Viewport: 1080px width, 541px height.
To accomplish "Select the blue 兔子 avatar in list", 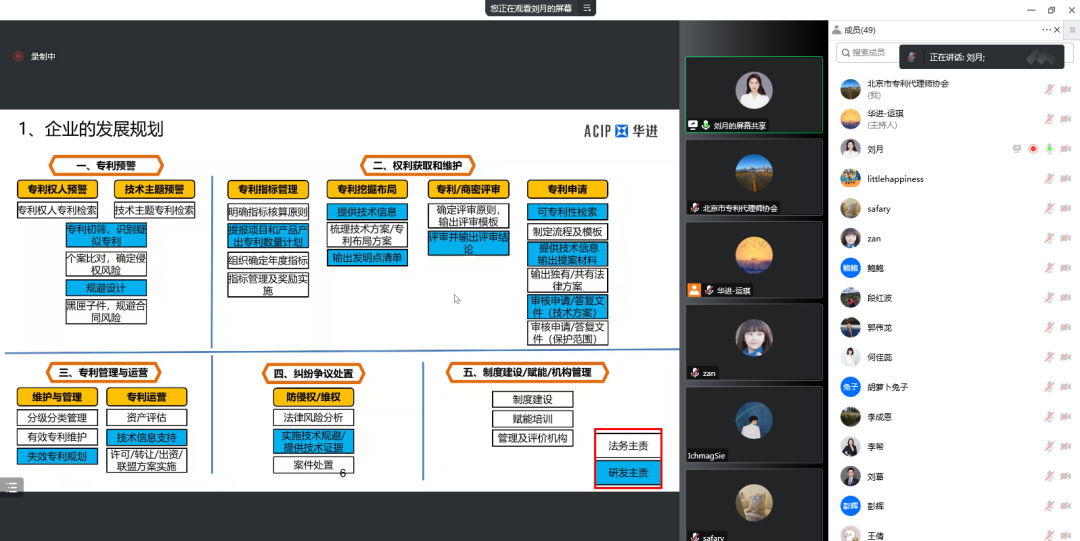I will click(x=851, y=387).
